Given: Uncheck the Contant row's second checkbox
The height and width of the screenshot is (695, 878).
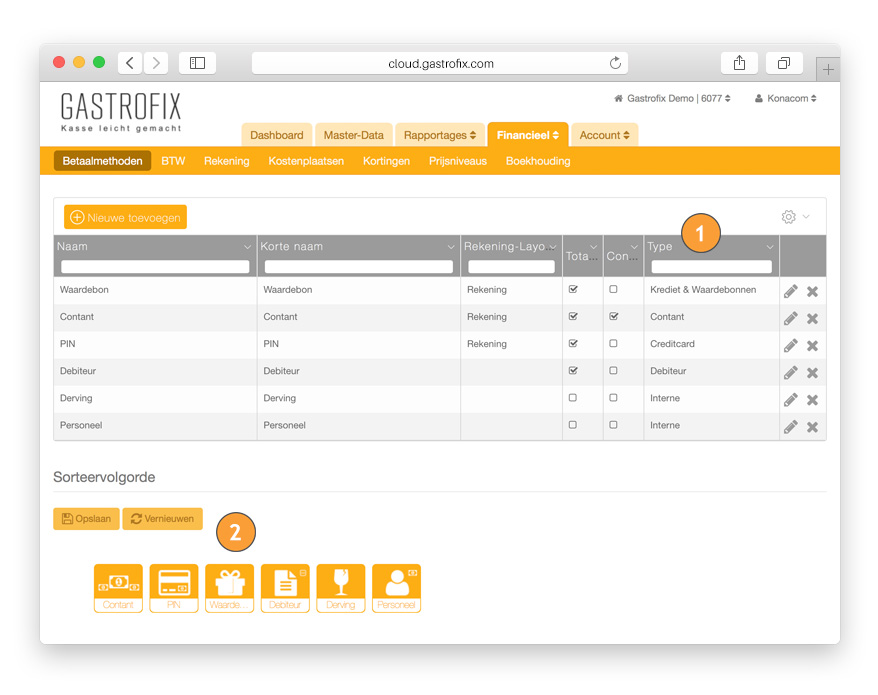Looking at the screenshot, I should pos(613,316).
